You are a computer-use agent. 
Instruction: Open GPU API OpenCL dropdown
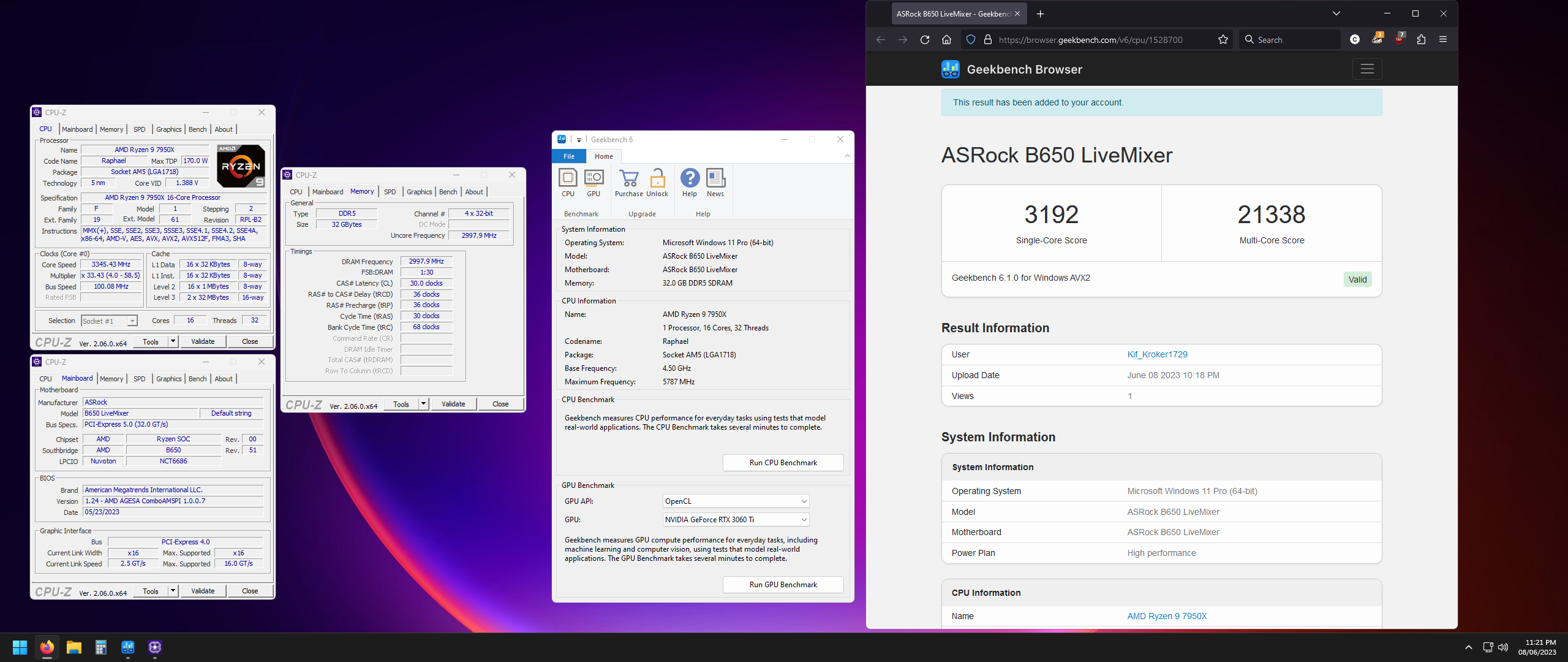(736, 501)
